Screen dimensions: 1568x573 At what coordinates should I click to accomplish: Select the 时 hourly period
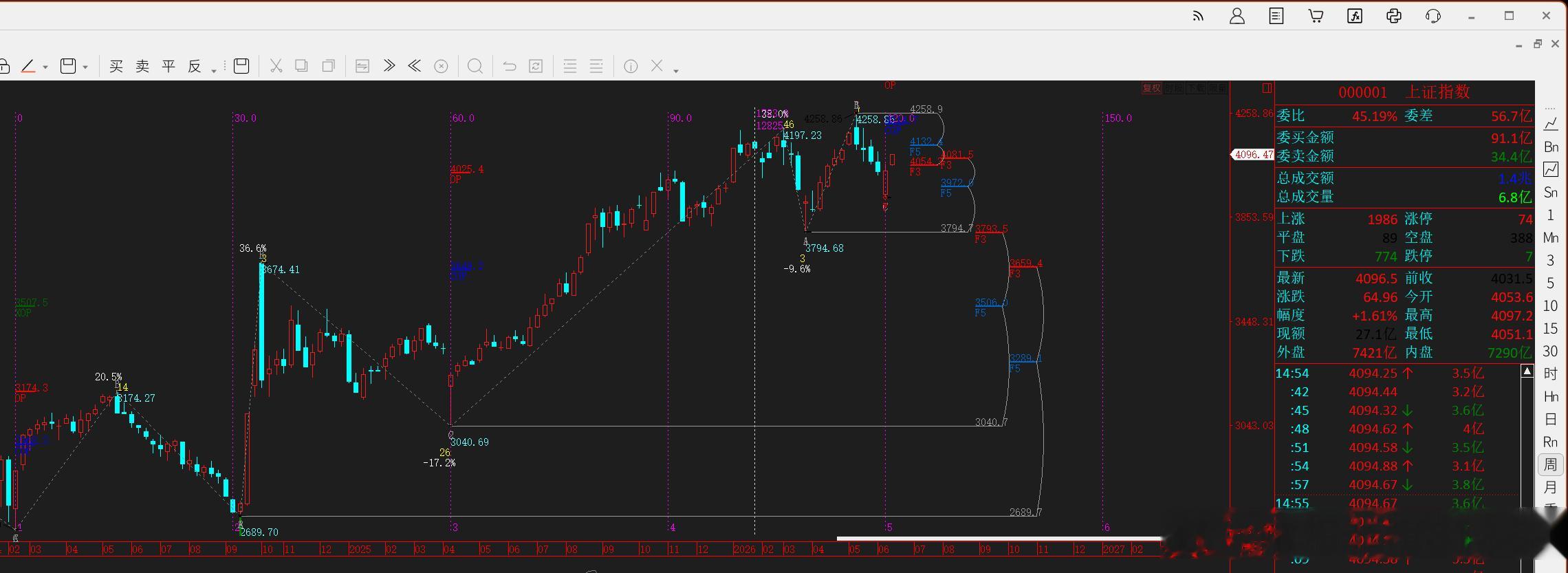[x=1550, y=374]
